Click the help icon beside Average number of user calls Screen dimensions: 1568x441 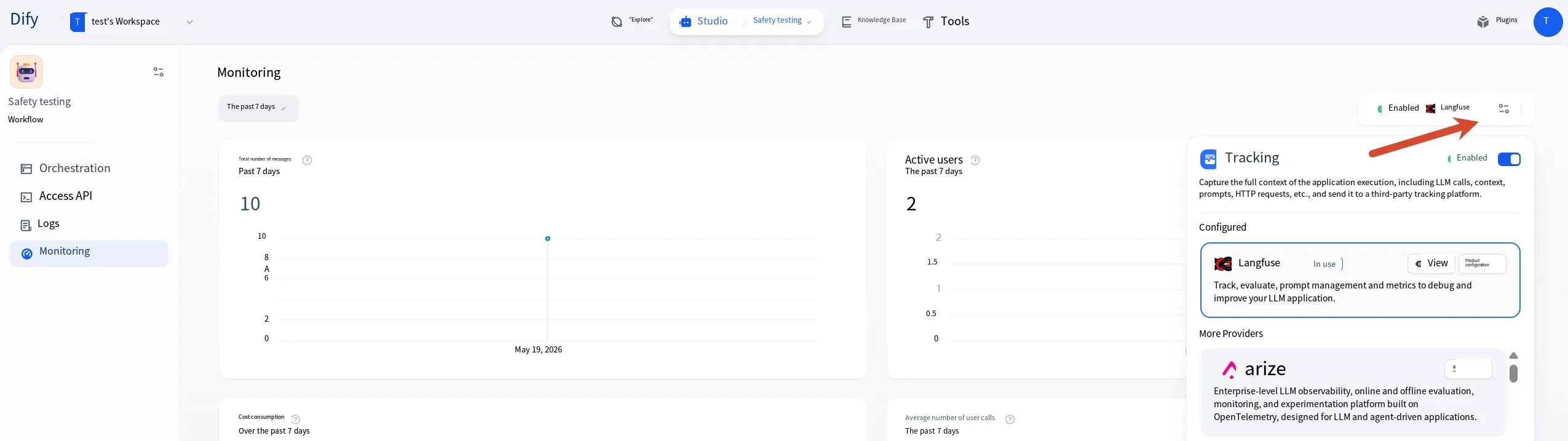tap(1010, 419)
